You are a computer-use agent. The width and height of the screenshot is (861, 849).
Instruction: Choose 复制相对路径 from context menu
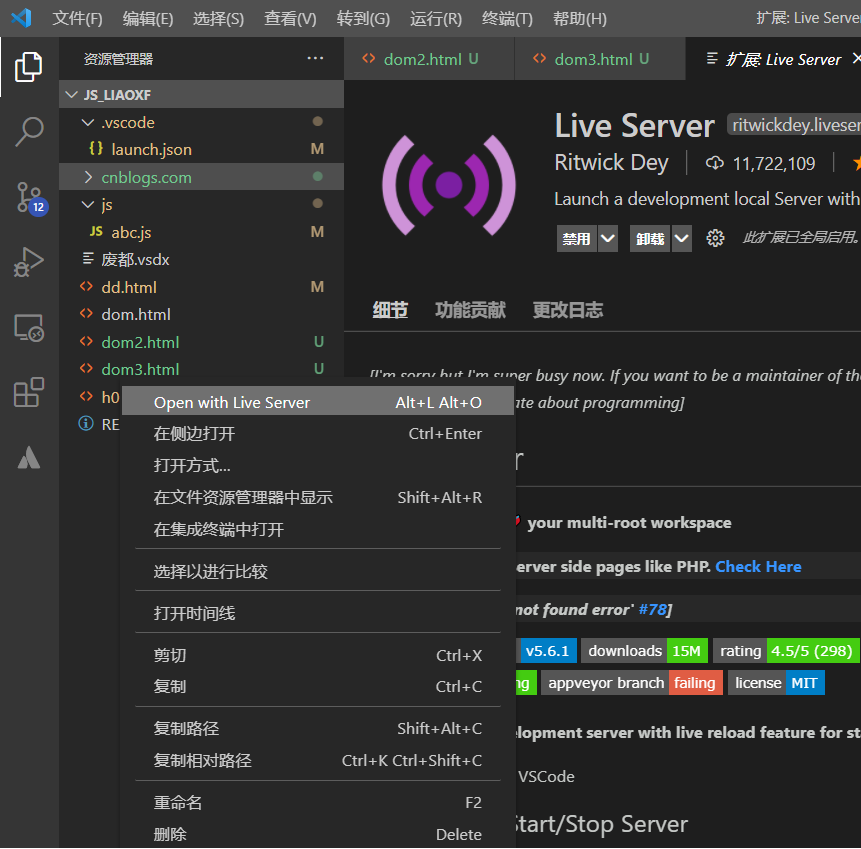click(318, 761)
